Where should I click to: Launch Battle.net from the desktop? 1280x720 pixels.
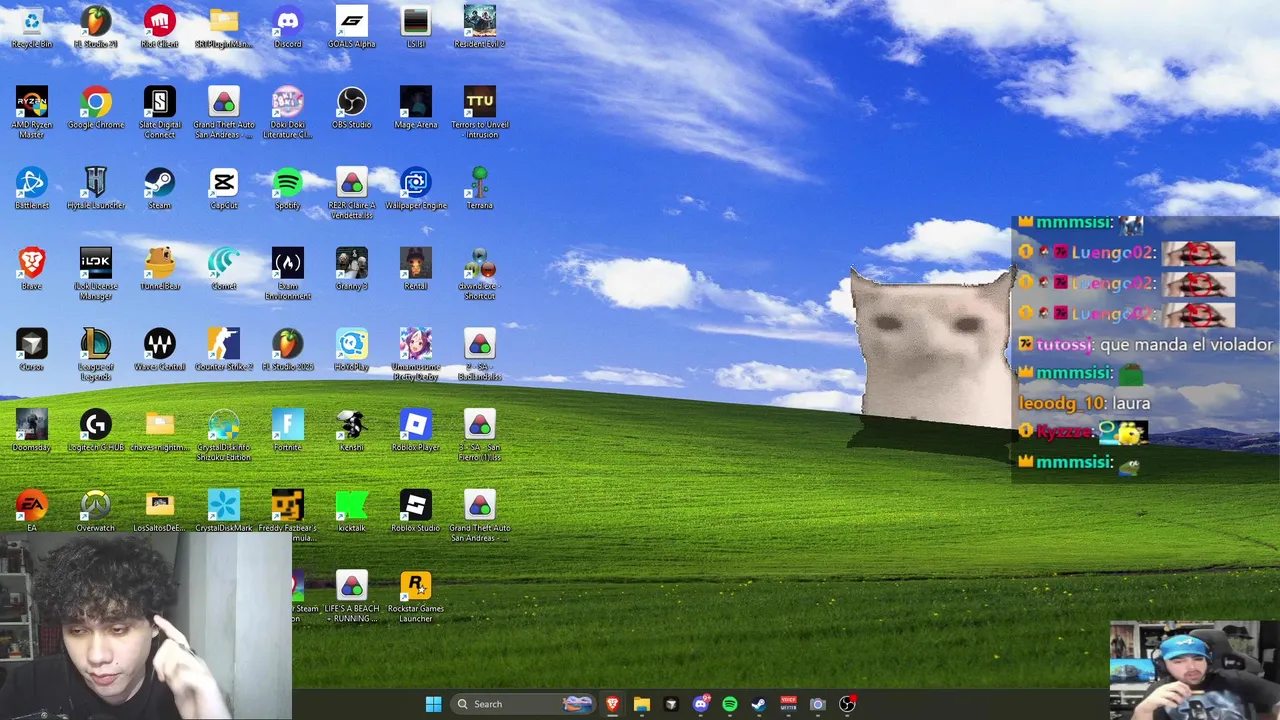point(32,189)
